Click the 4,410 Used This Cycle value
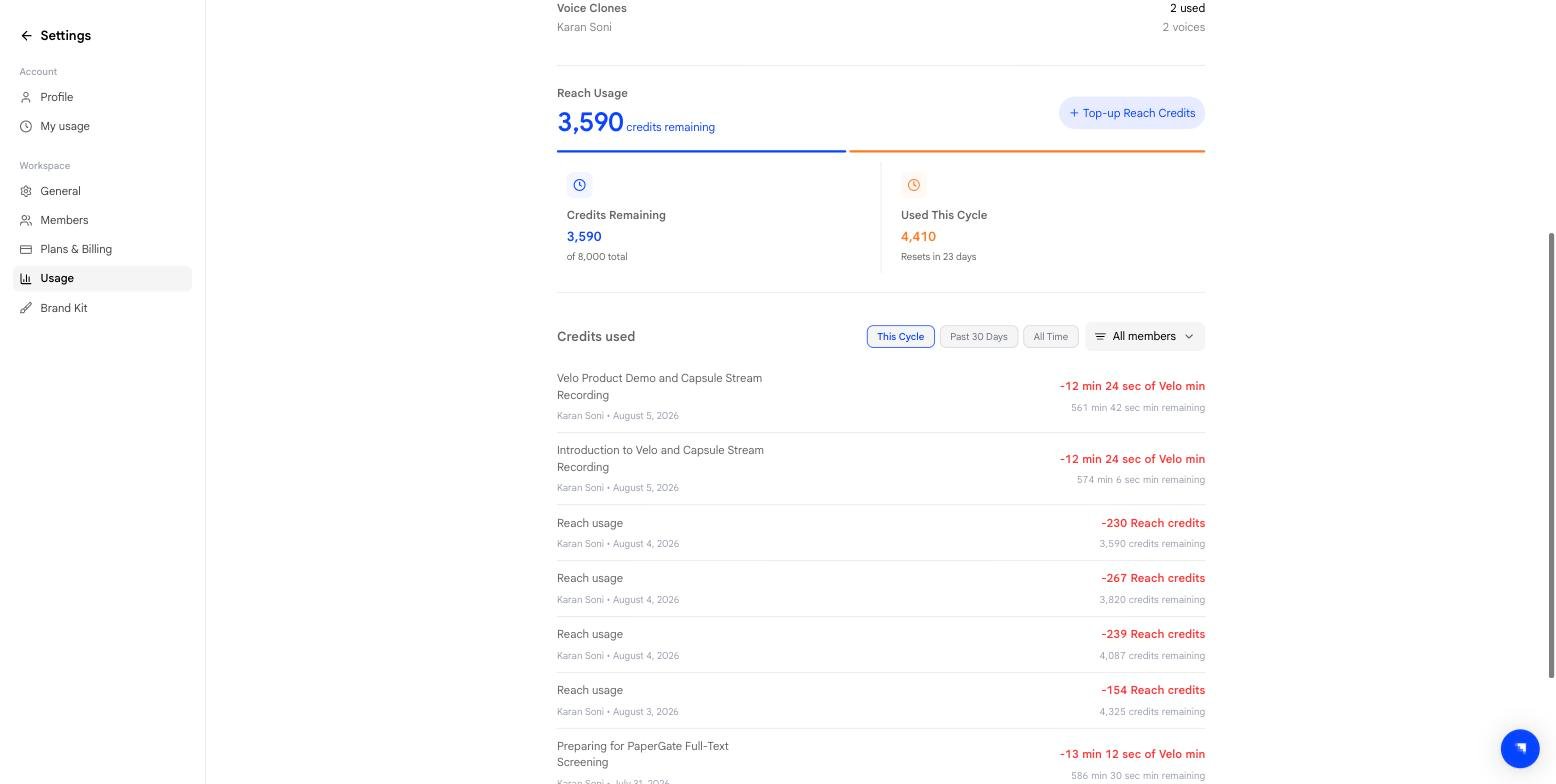Viewport: 1556px width, 784px height. pos(918,237)
